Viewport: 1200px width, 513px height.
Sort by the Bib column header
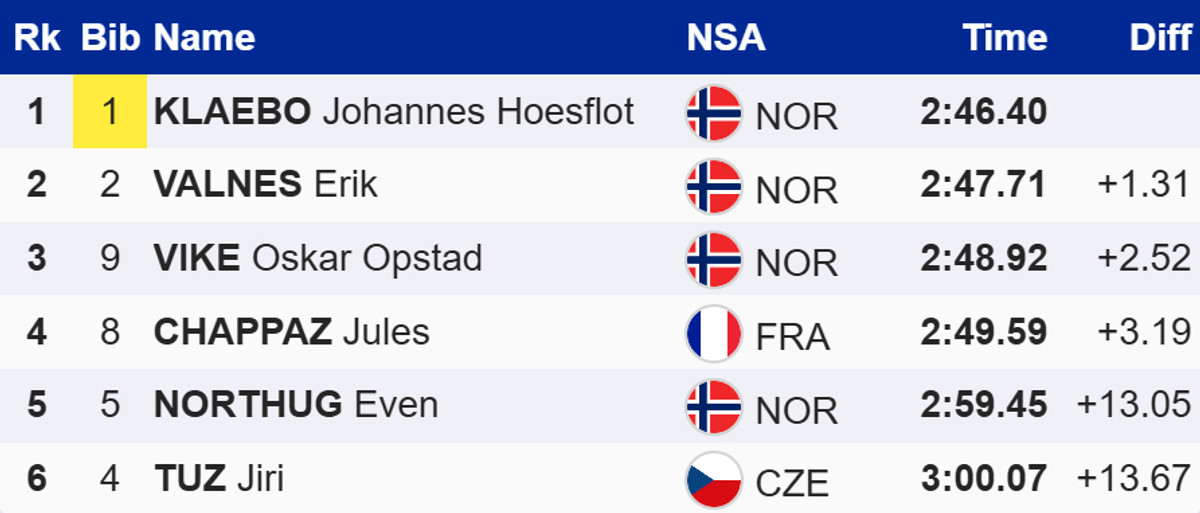click(110, 38)
